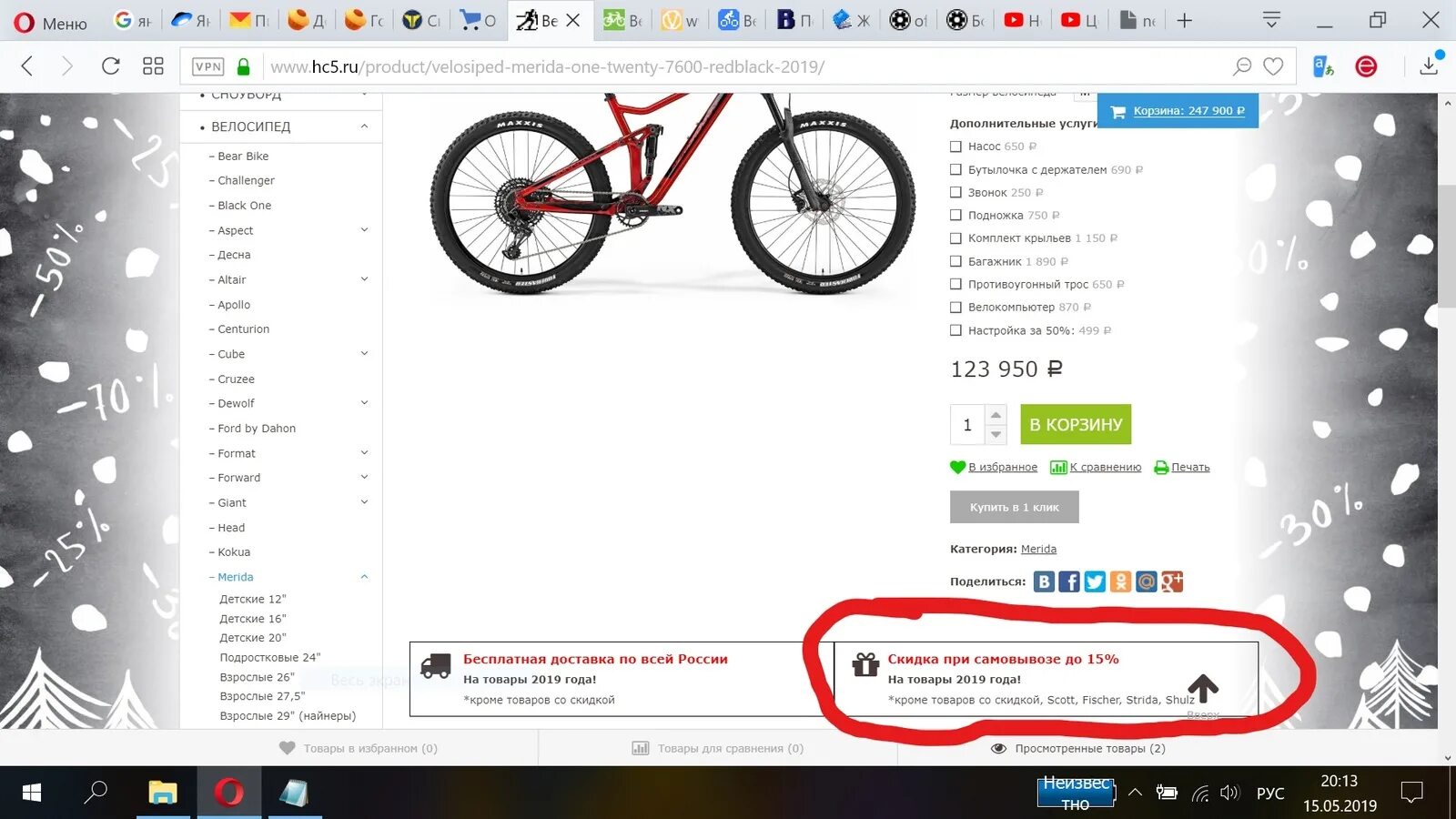Open a new browser tab
Image resolution: width=1456 pixels, height=819 pixels.
tap(1184, 20)
